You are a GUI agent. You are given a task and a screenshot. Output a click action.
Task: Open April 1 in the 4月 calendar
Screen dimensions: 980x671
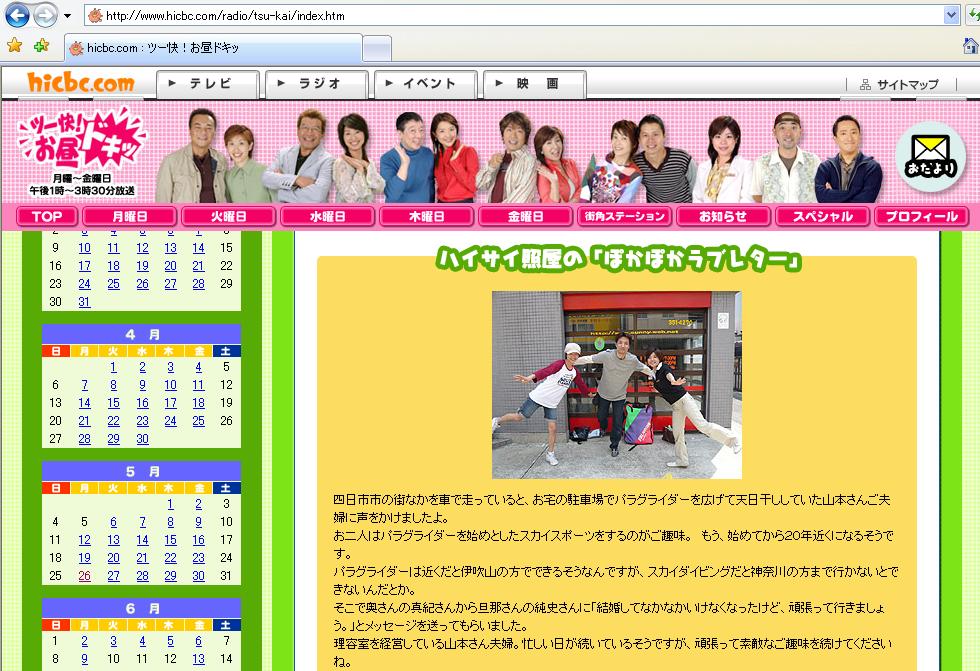[113, 367]
